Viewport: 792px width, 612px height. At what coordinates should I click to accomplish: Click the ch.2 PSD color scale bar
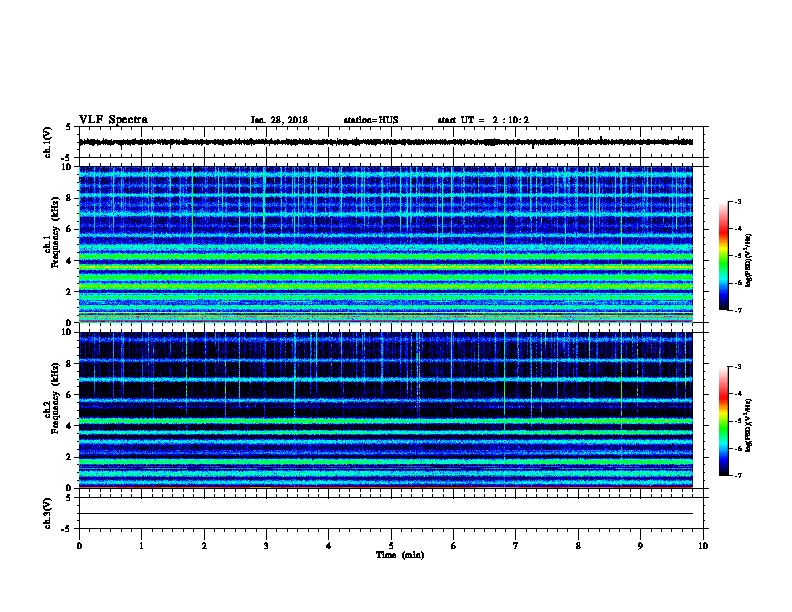(x=724, y=421)
